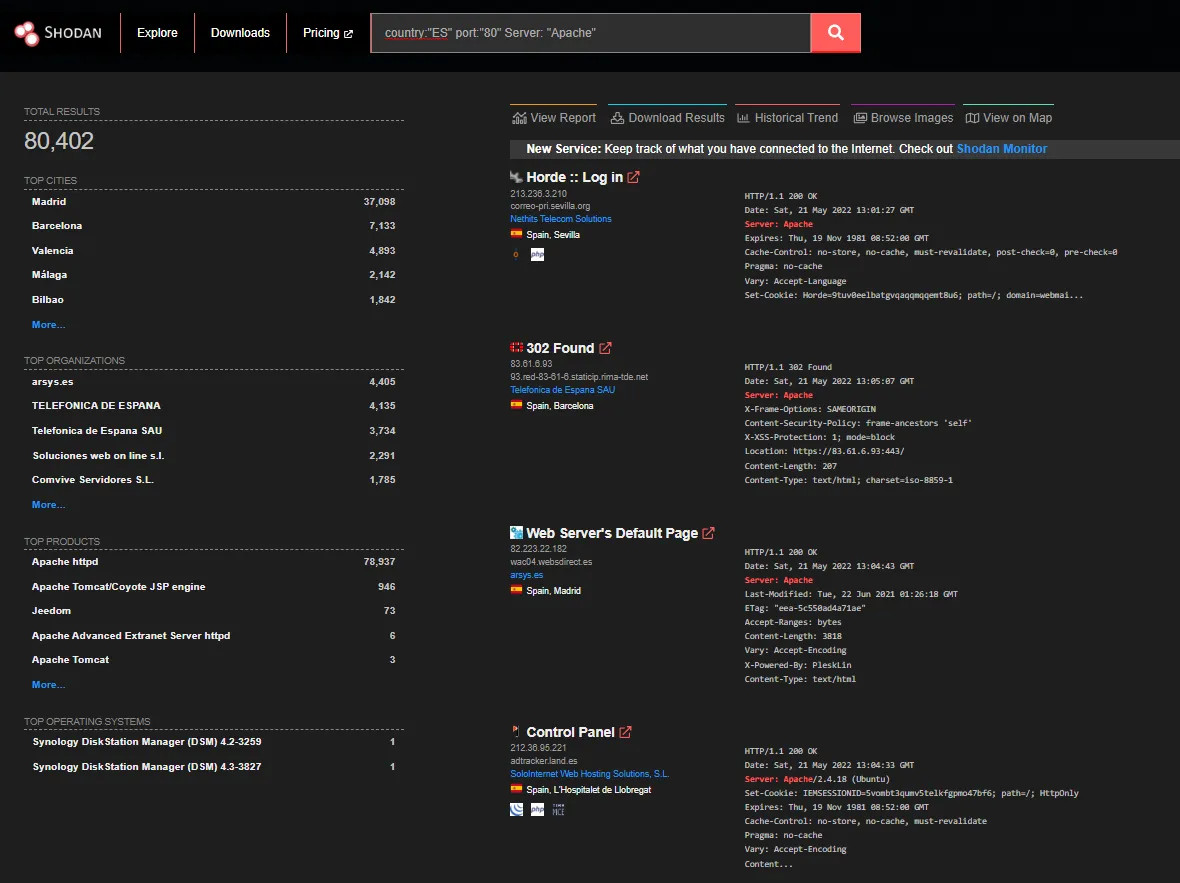This screenshot has height=883, width=1180.
Task: Open the 302 Found result title
Action: click(x=560, y=348)
